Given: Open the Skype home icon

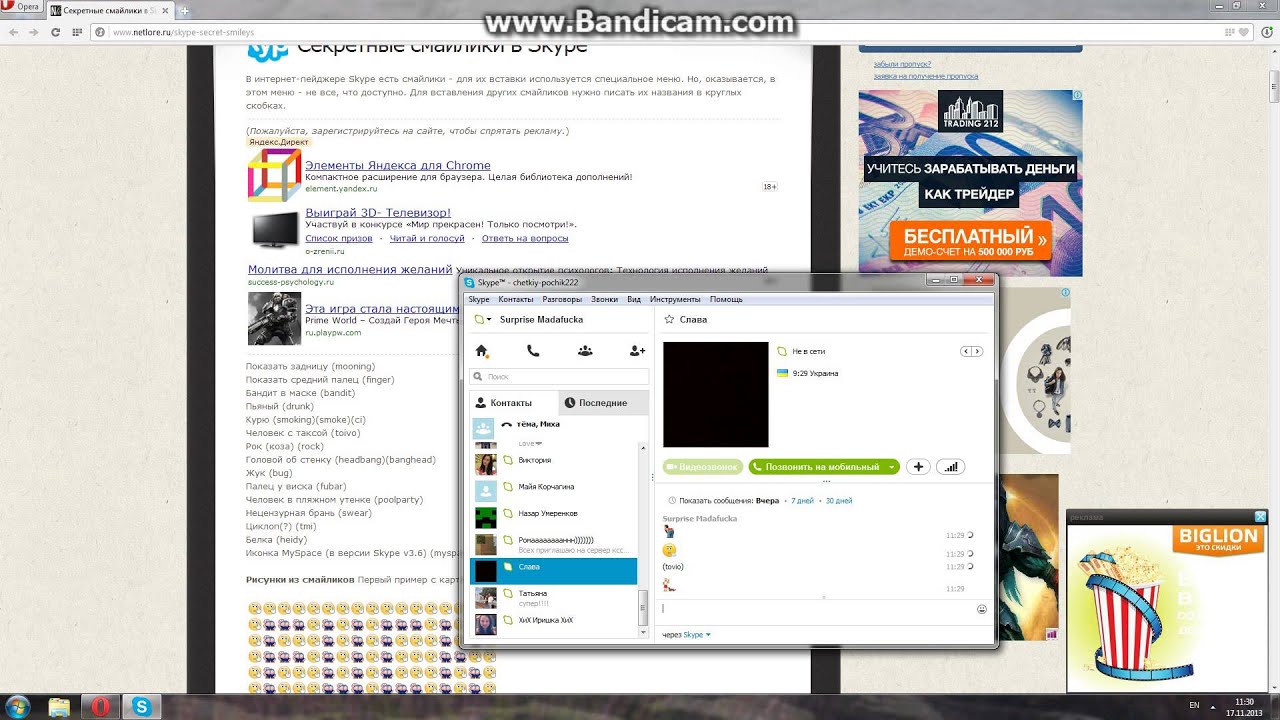Looking at the screenshot, I should 482,351.
